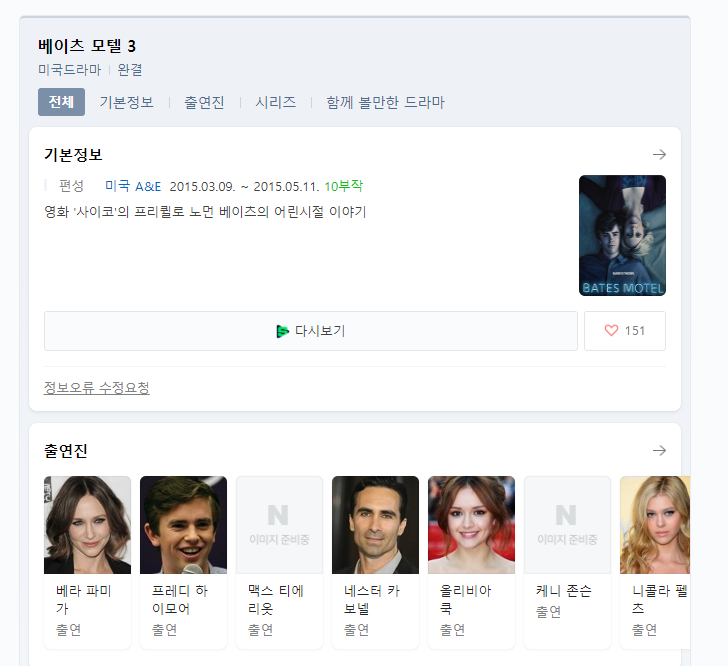This screenshot has height=666, width=728.
Task: Open 프레디 하이모어 cast photo
Action: coord(183,525)
